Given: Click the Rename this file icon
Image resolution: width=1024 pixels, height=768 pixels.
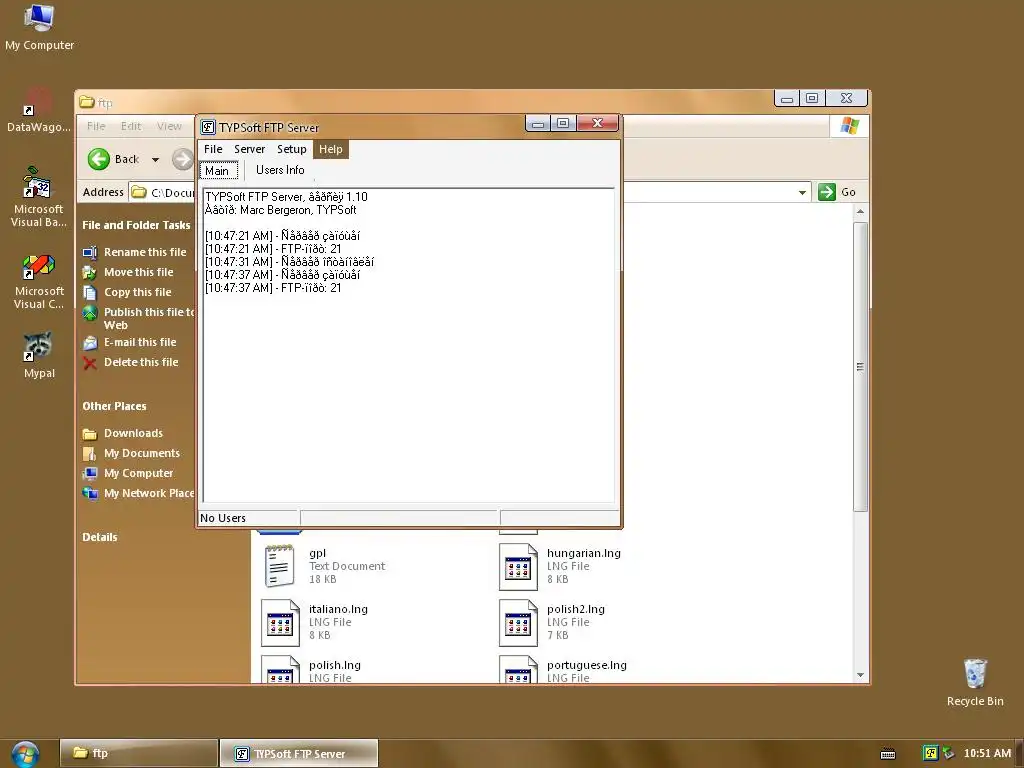Looking at the screenshot, I should pyautogui.click(x=90, y=252).
